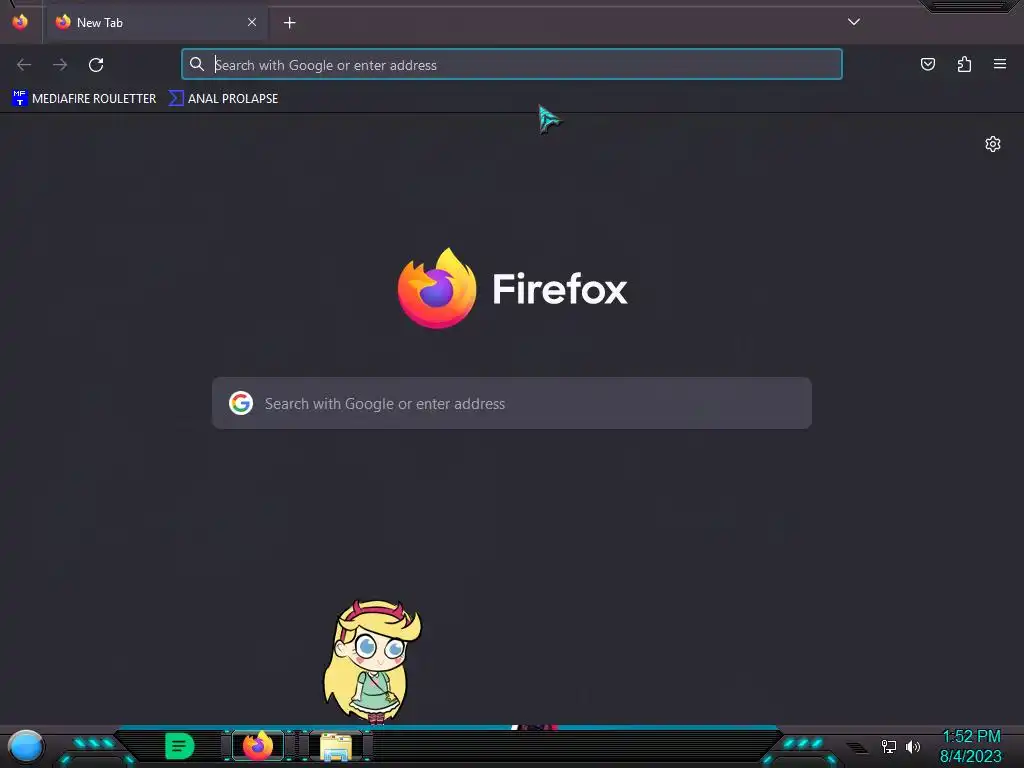Select the New Tab tab
Image resolution: width=1024 pixels, height=768 pixels.
coord(157,22)
